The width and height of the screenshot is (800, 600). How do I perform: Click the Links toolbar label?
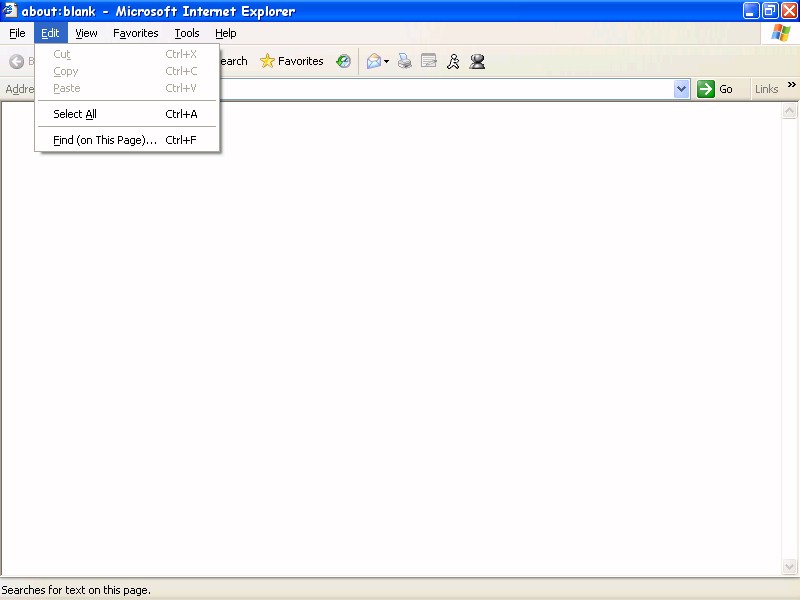coord(766,89)
